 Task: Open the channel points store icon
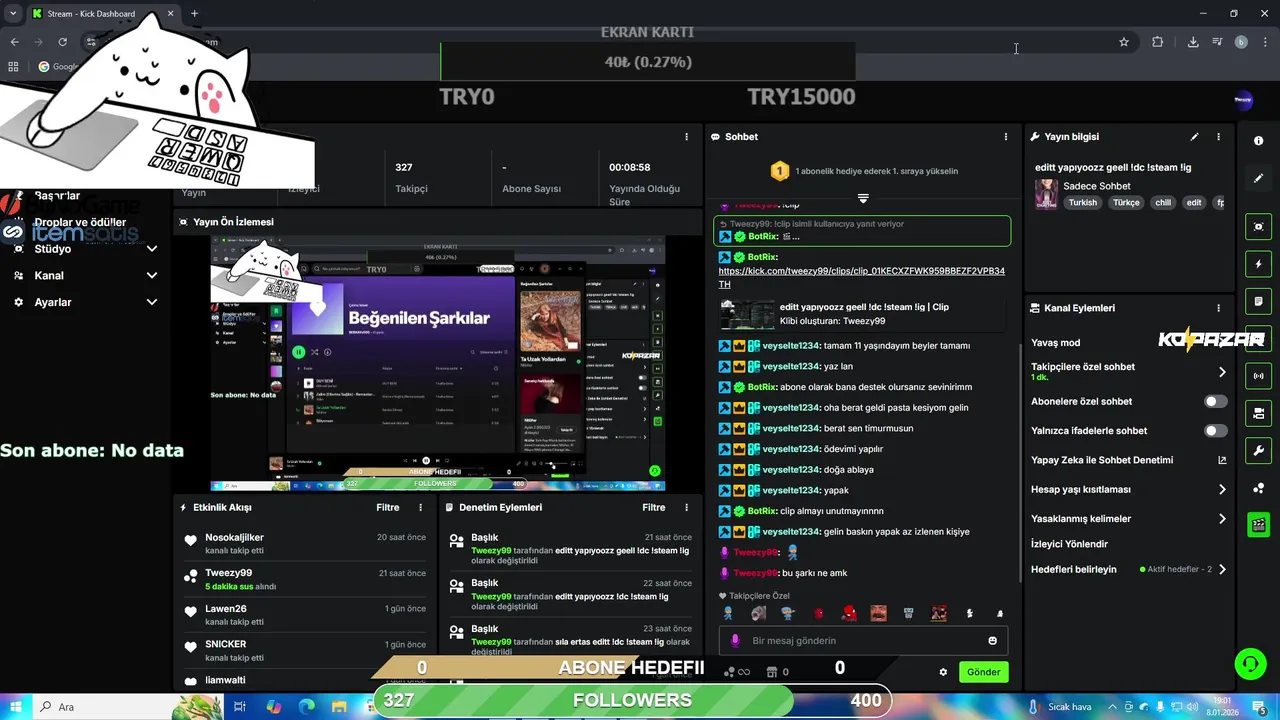click(772, 672)
